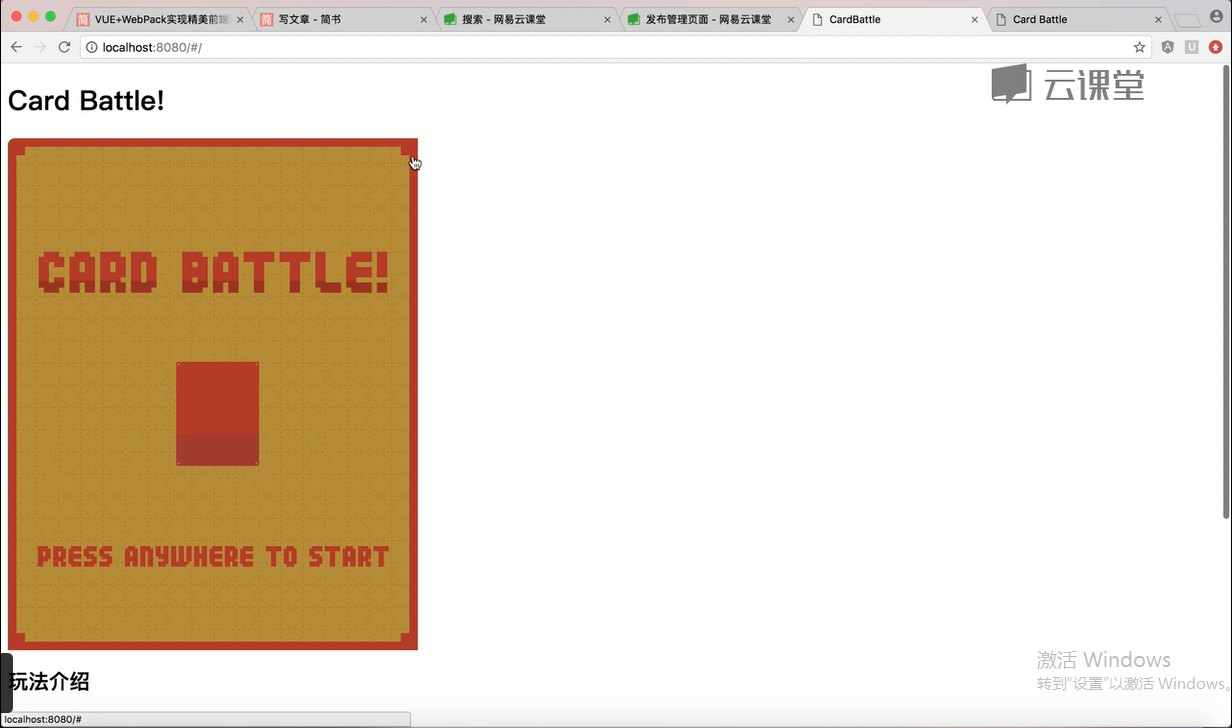Close the 搜索 - 网易云课堂 tab
The width and height of the screenshot is (1232, 728).
607,19
